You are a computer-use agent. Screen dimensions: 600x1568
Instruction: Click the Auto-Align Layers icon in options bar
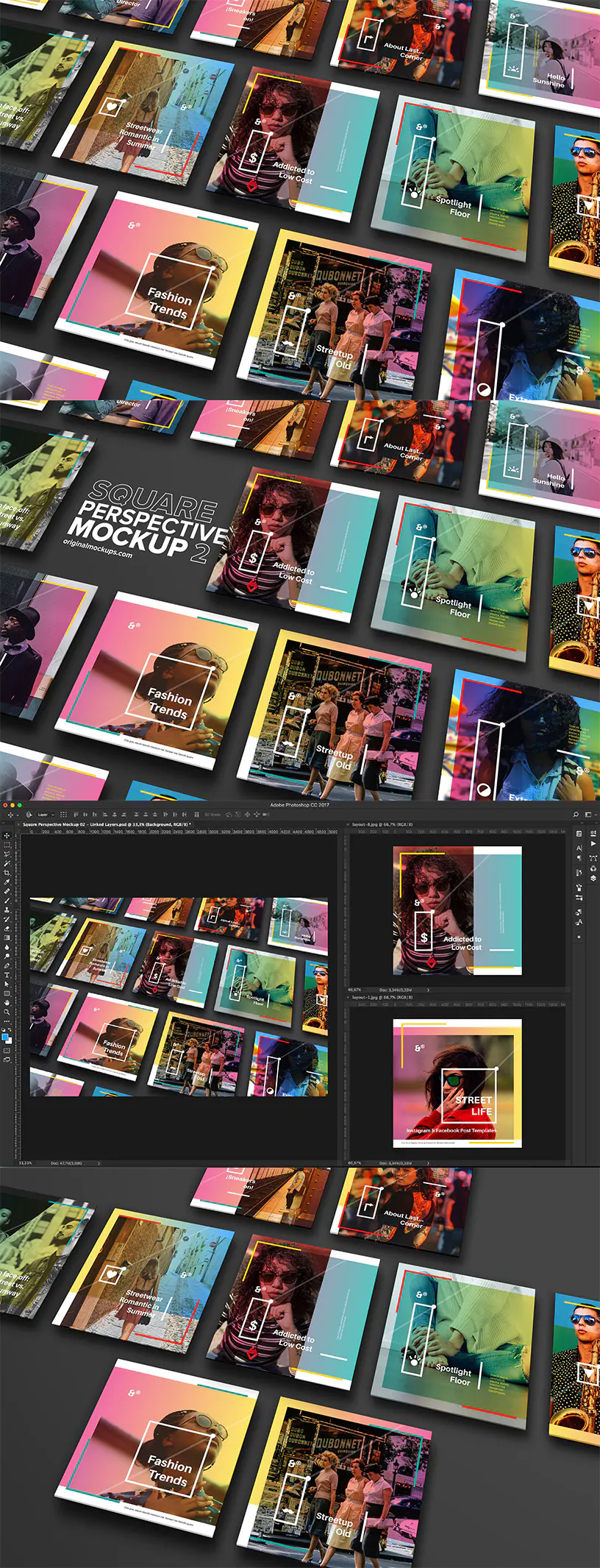click(196, 815)
